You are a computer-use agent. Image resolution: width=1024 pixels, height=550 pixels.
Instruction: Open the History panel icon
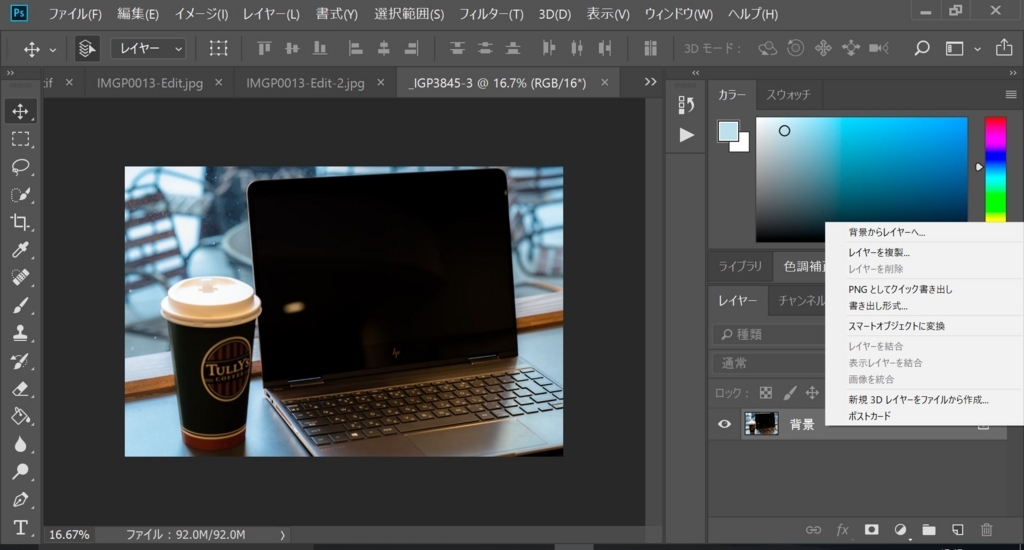pos(686,105)
